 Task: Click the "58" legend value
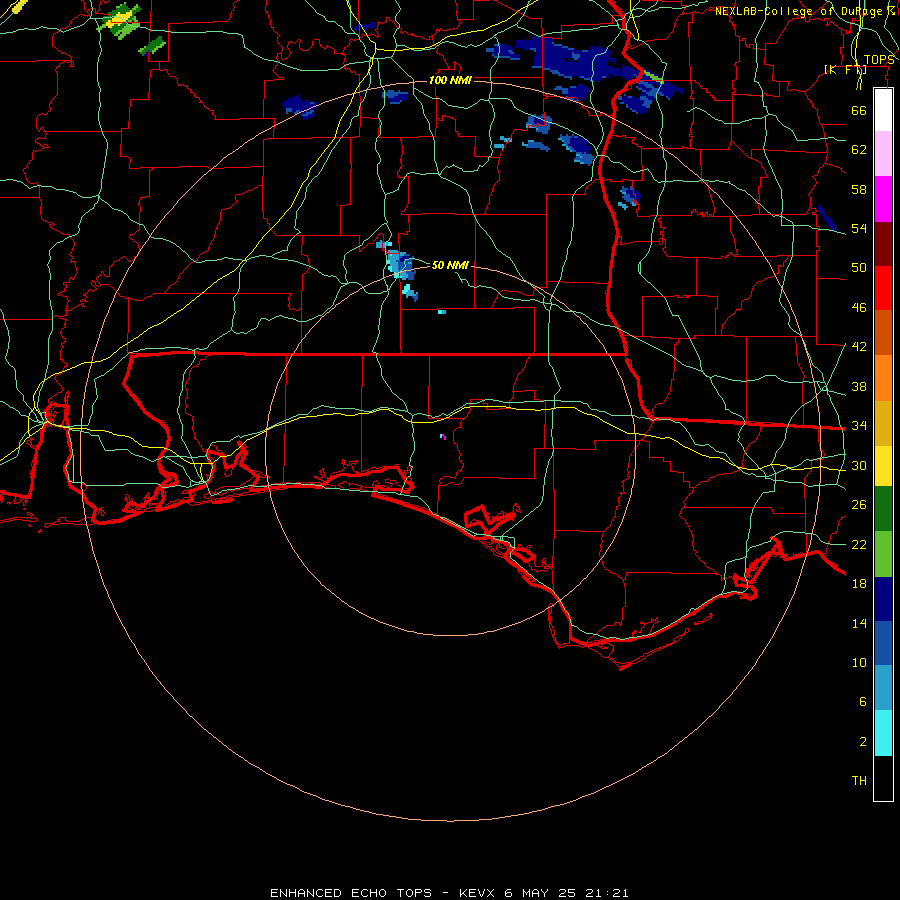859,189
